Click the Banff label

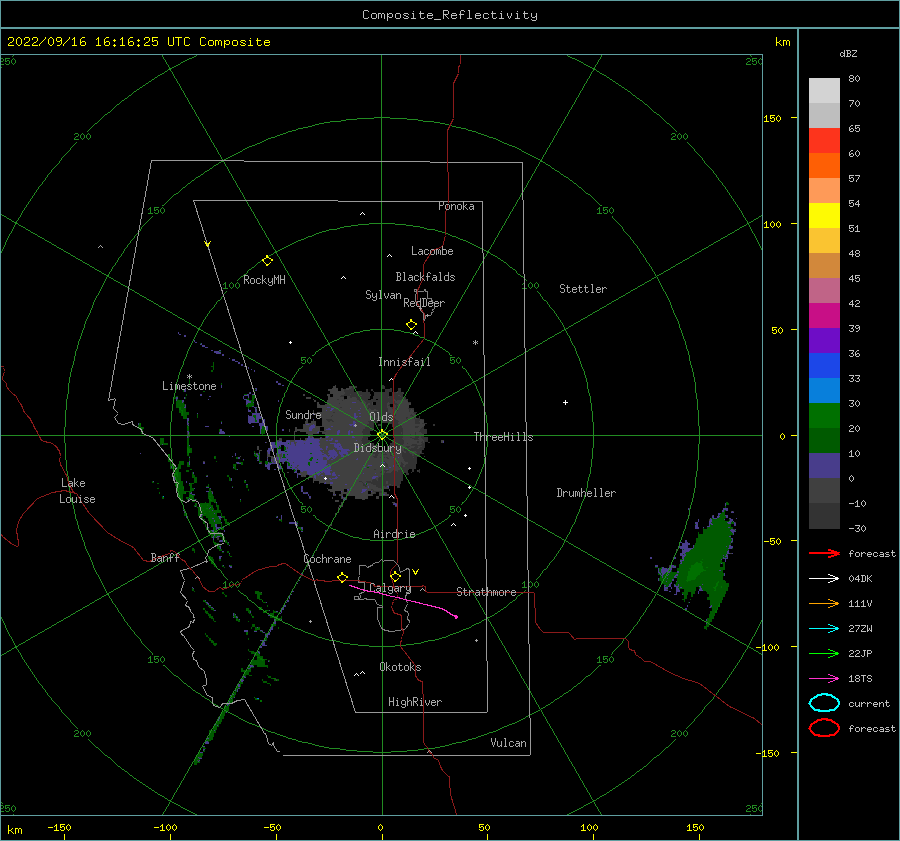point(165,557)
